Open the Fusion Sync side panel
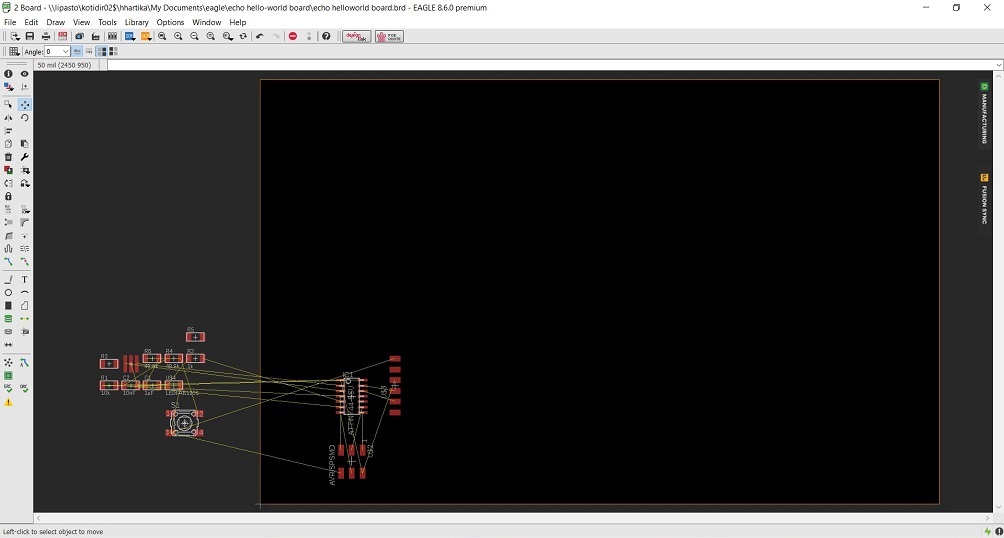This screenshot has height=538, width=1004. (984, 199)
